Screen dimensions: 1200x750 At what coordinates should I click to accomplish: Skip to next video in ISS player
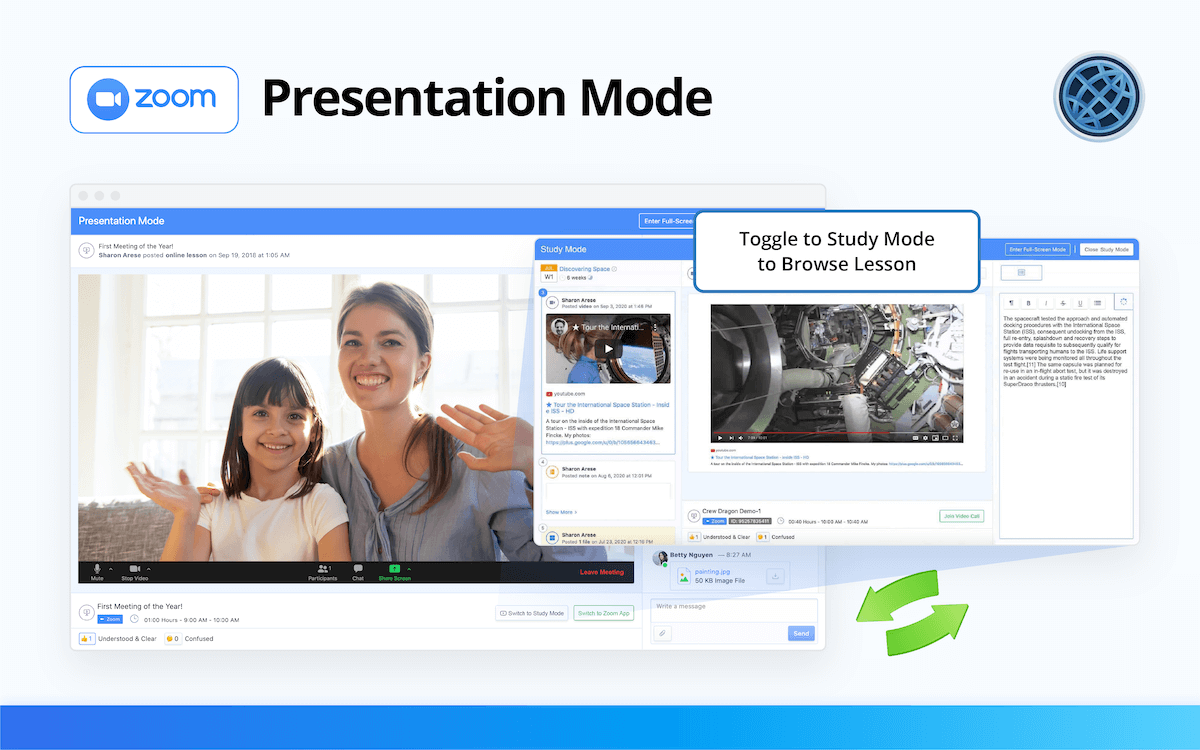pos(730,437)
